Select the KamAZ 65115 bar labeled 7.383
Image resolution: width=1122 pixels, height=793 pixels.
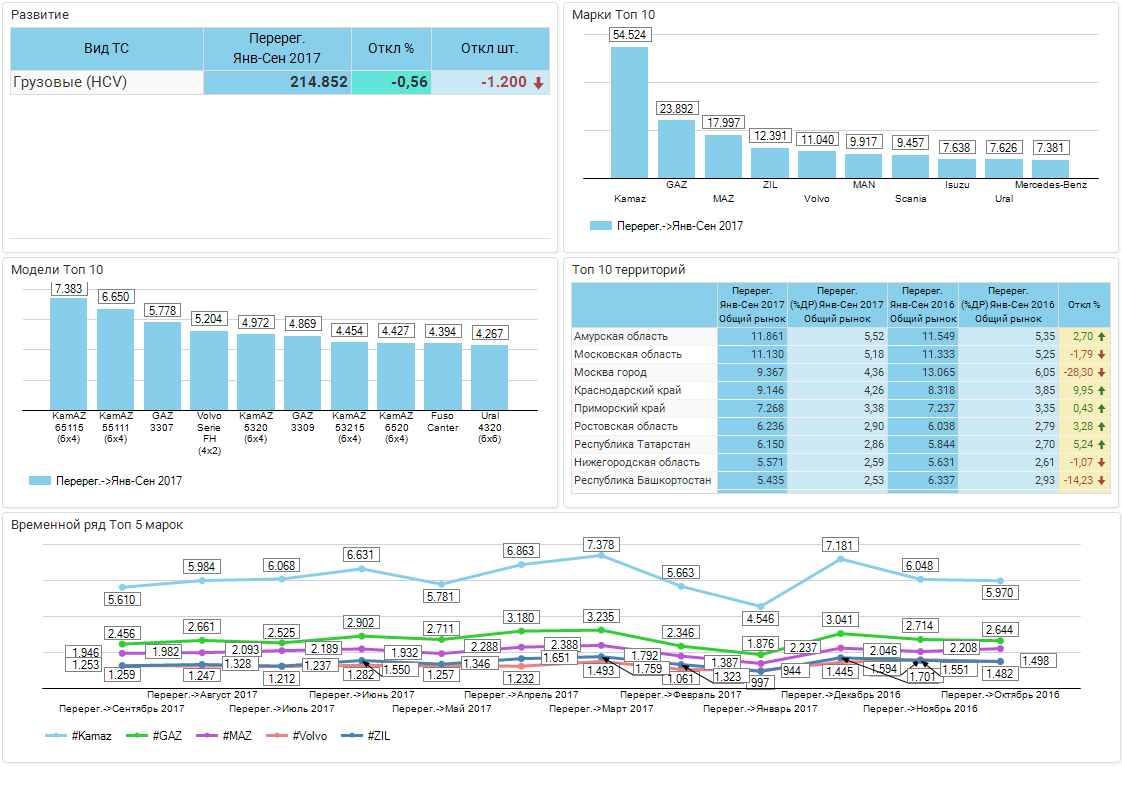pos(69,354)
